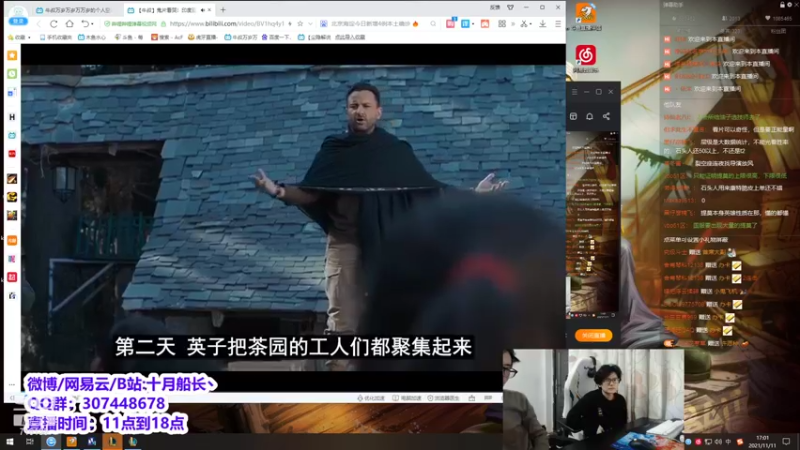
Task: Click the 电脑加速 status bar item
Action: coord(407,398)
